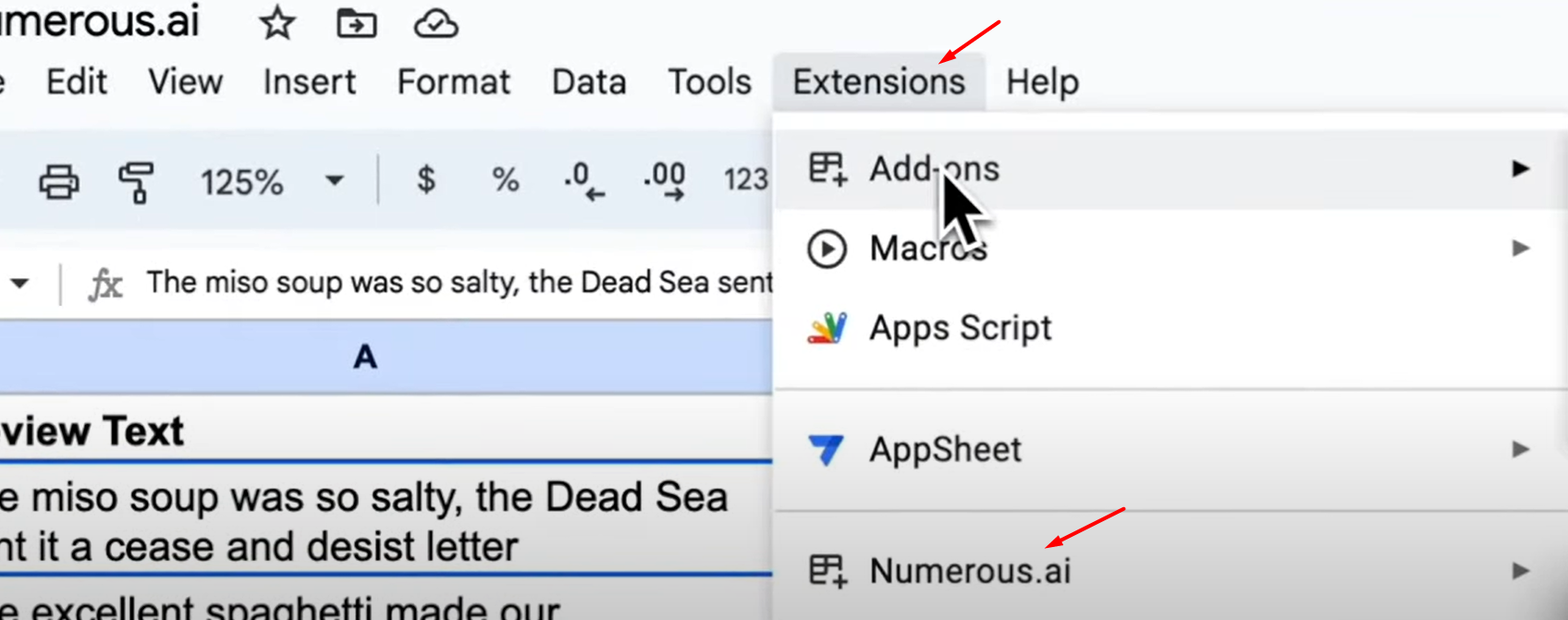Screen dimensions: 1568x620
Task: Click the formula bar text
Action: tap(459, 283)
